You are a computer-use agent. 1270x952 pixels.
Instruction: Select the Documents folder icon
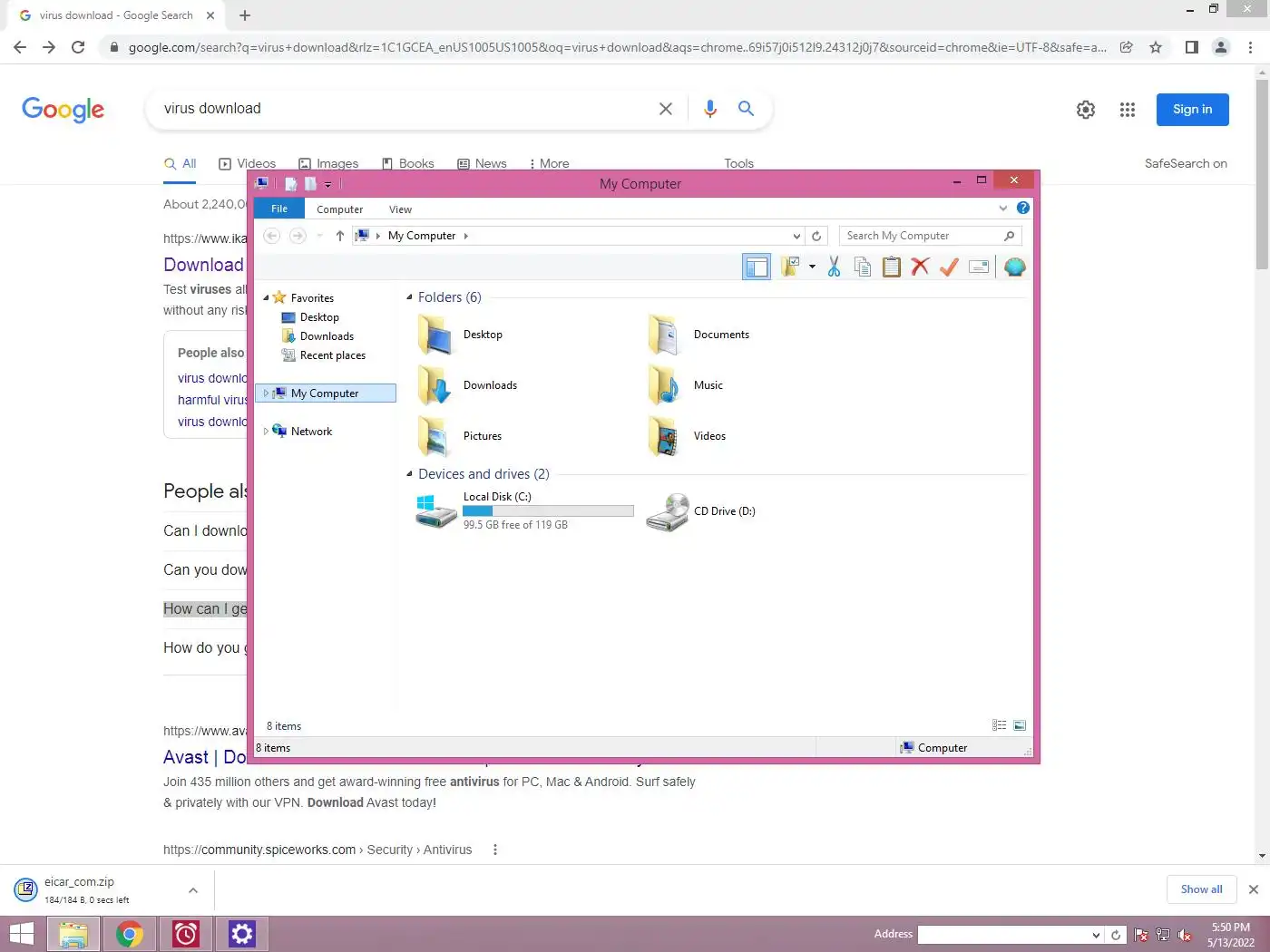pyautogui.click(x=665, y=335)
